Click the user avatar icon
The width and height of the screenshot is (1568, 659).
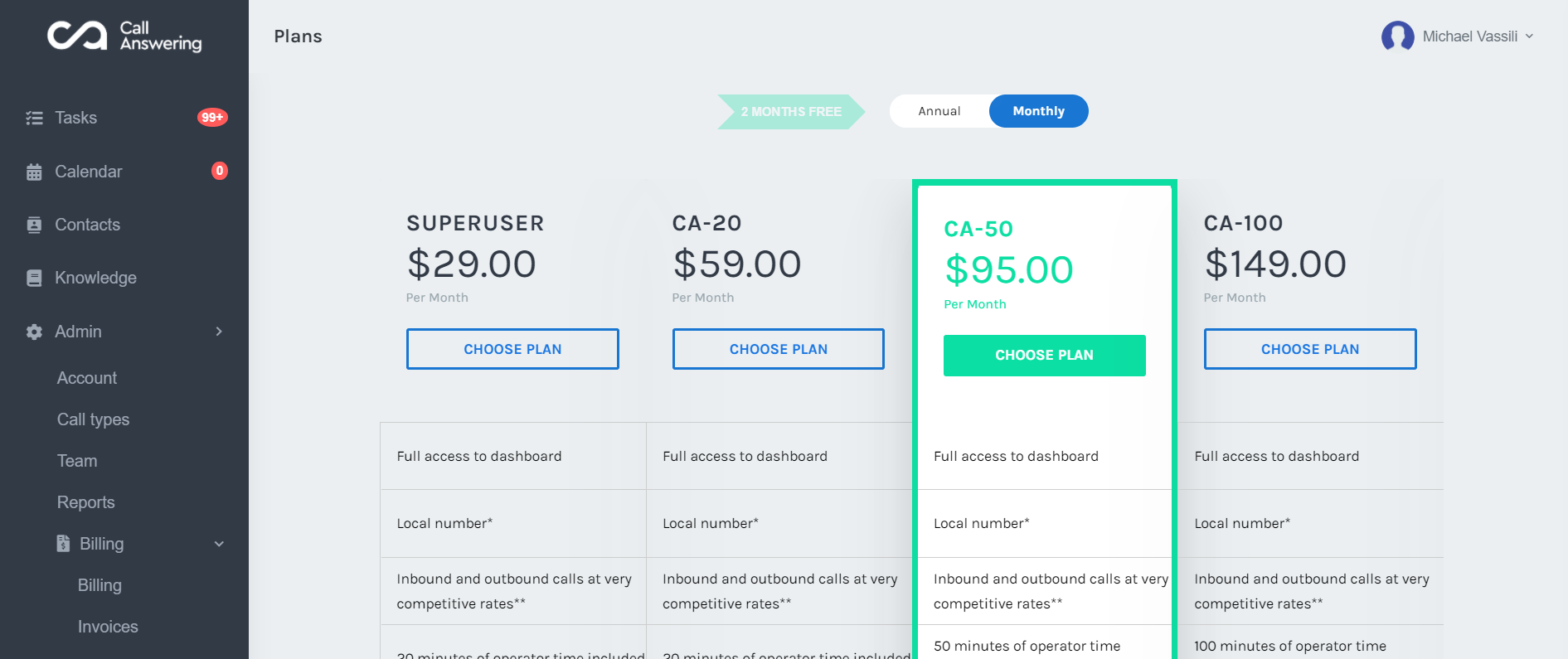(1397, 36)
